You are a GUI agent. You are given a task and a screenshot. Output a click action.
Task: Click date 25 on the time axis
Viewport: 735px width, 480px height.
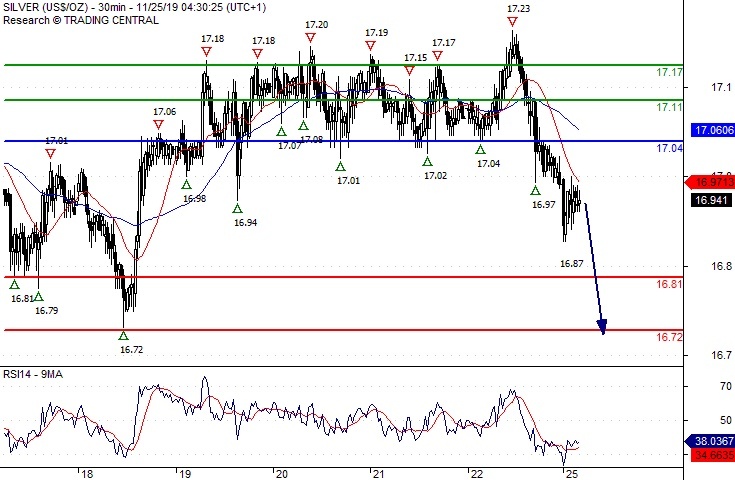(572, 474)
